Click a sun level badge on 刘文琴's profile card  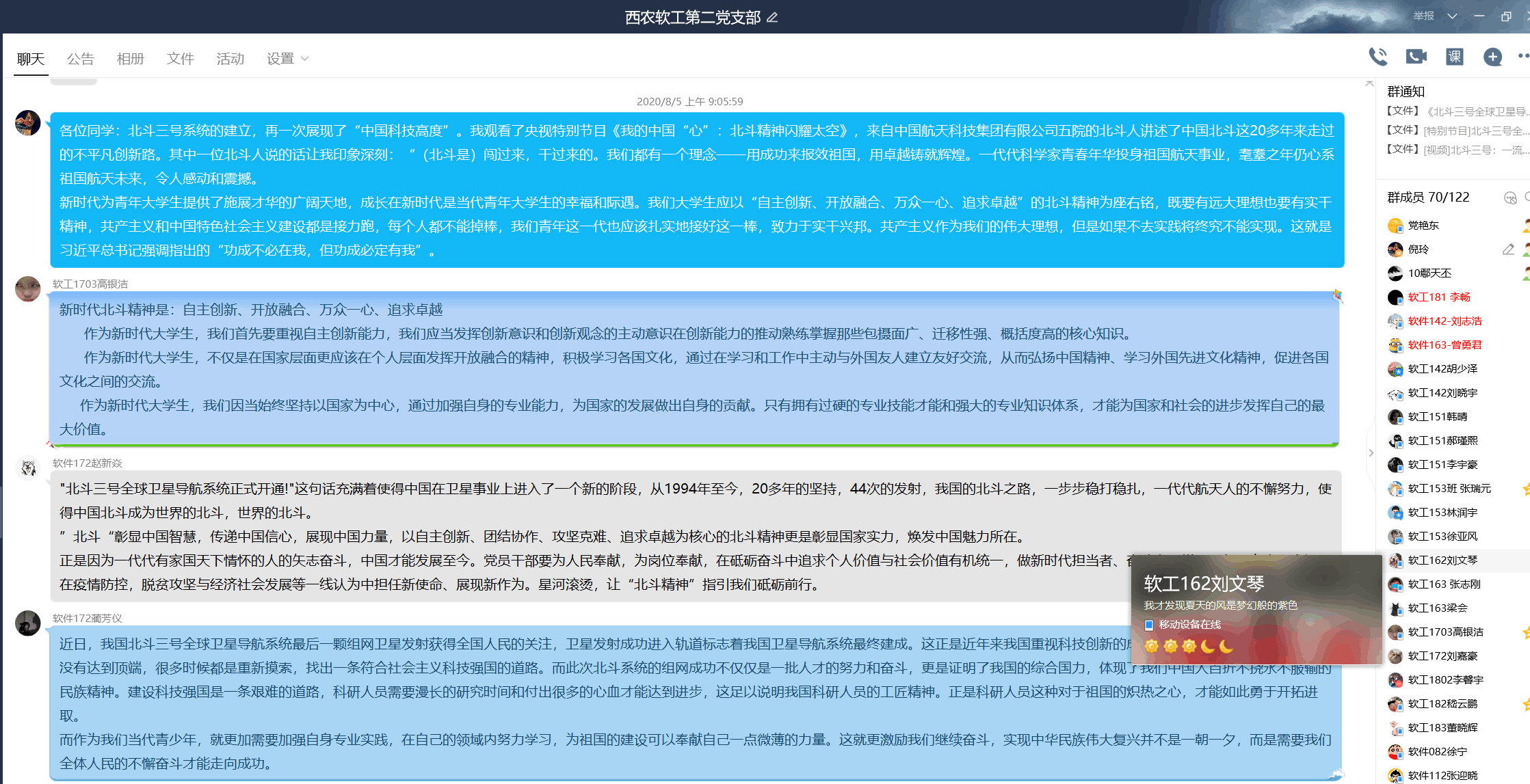click(x=1150, y=646)
